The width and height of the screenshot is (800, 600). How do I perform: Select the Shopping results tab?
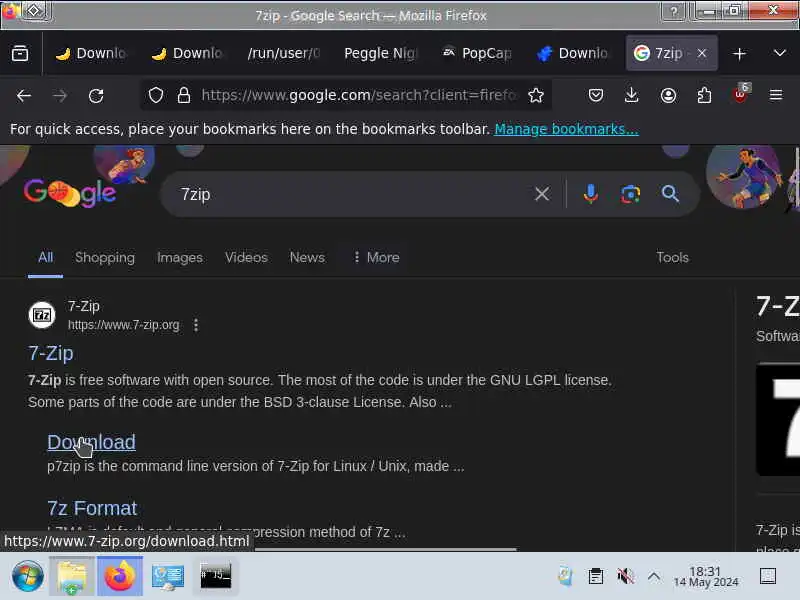click(105, 257)
